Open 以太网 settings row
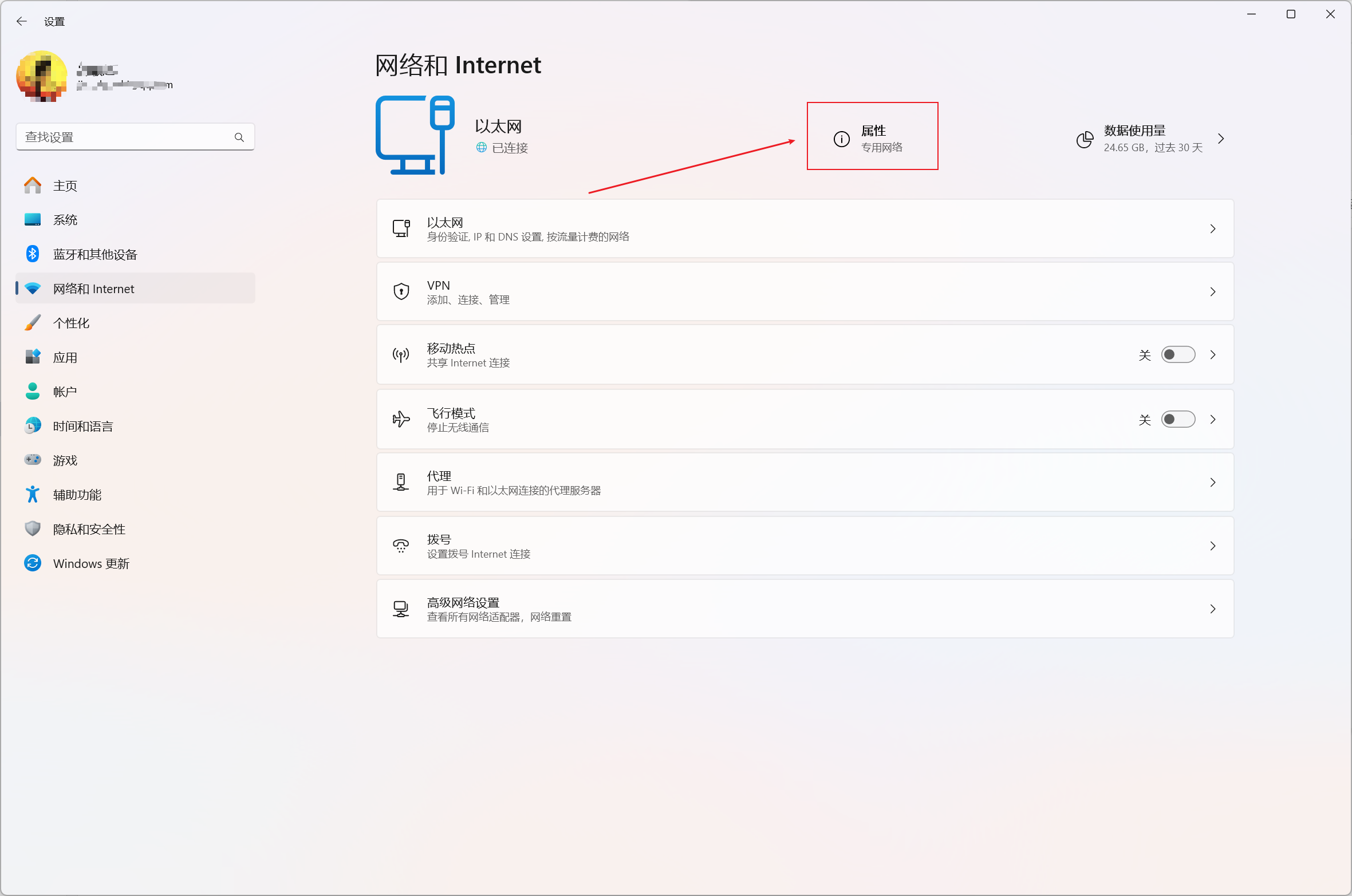 click(x=805, y=228)
